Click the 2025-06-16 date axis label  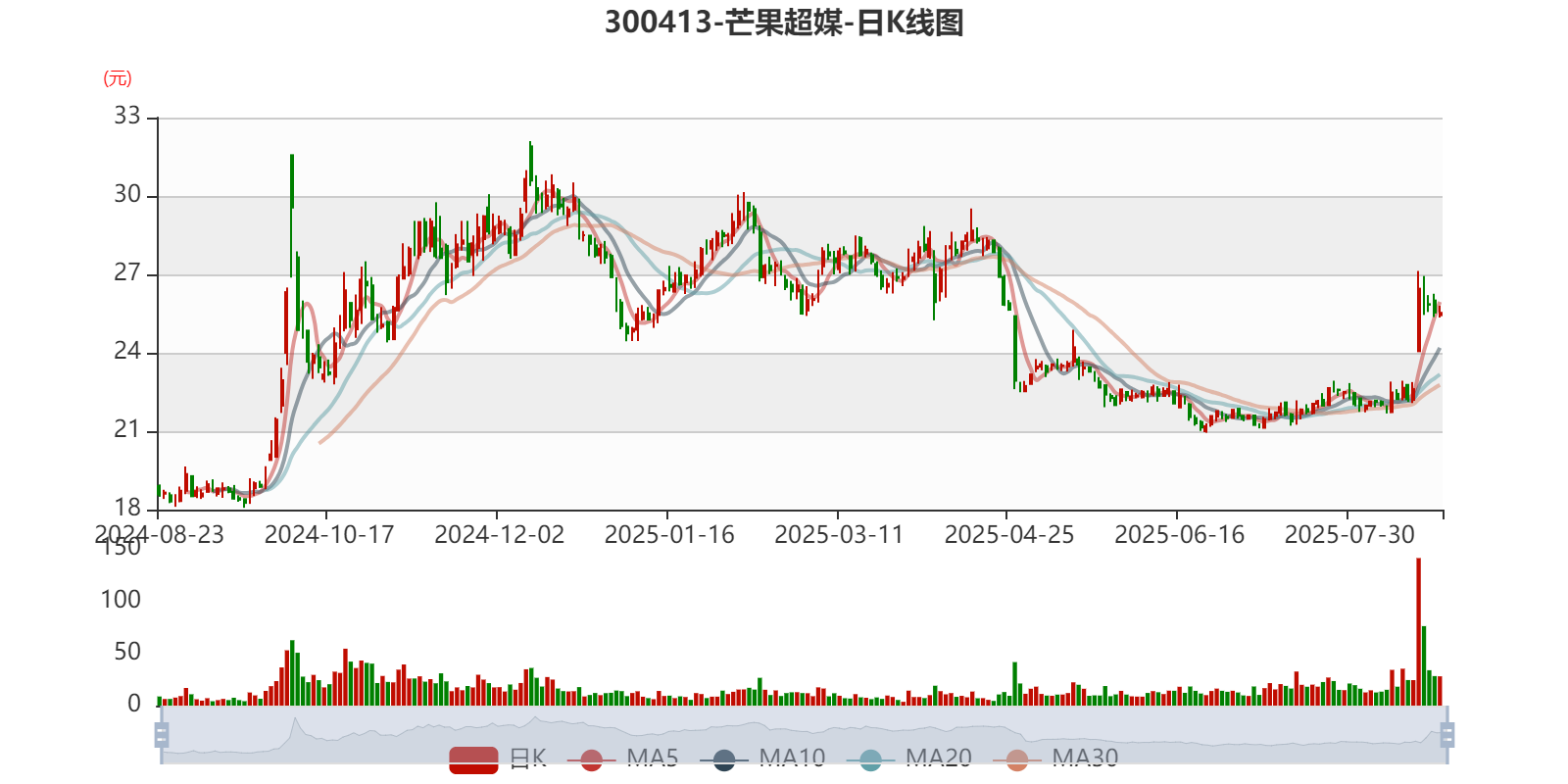coord(1179,535)
